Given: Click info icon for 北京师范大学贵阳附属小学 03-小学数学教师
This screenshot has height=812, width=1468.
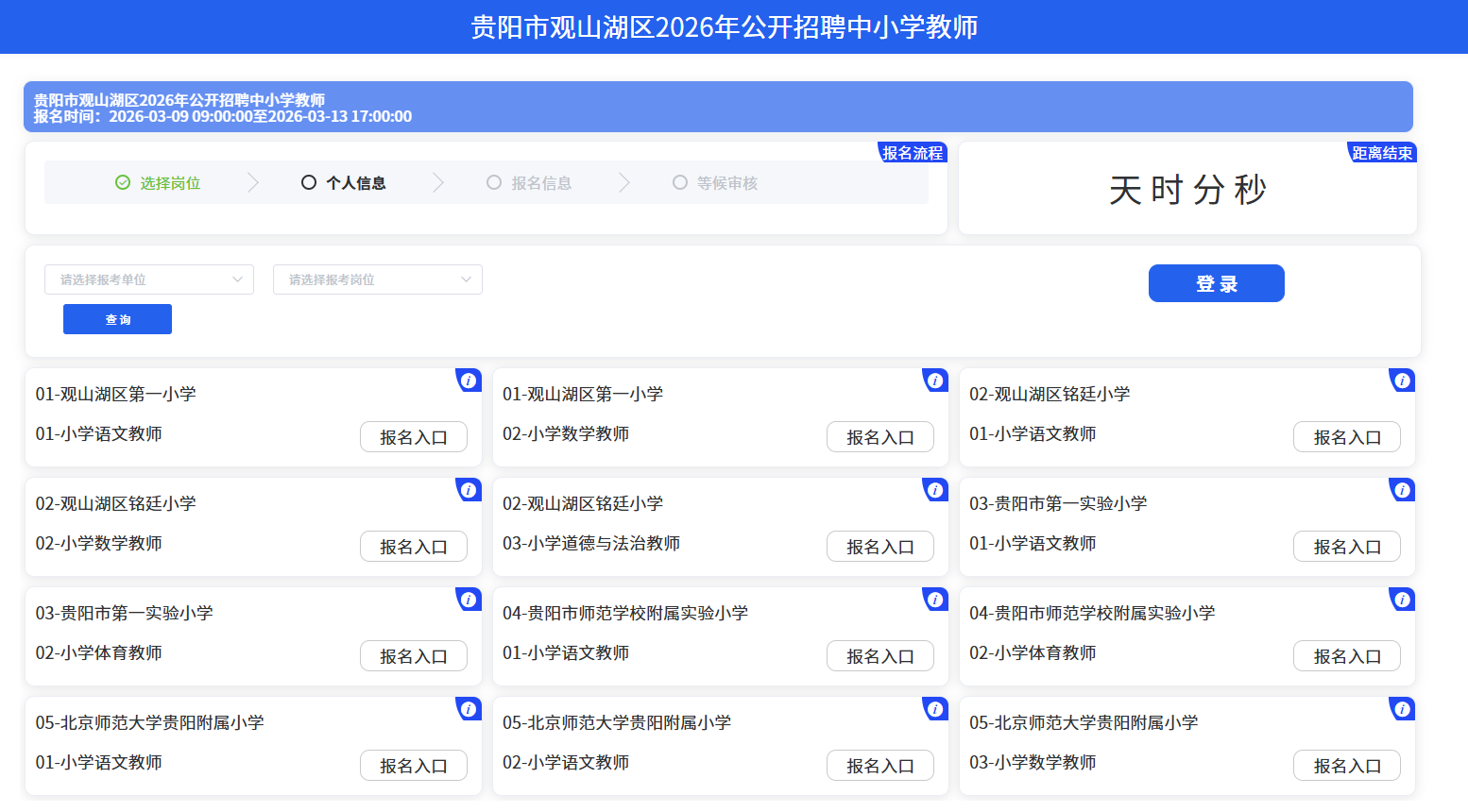Looking at the screenshot, I should pos(1402,709).
